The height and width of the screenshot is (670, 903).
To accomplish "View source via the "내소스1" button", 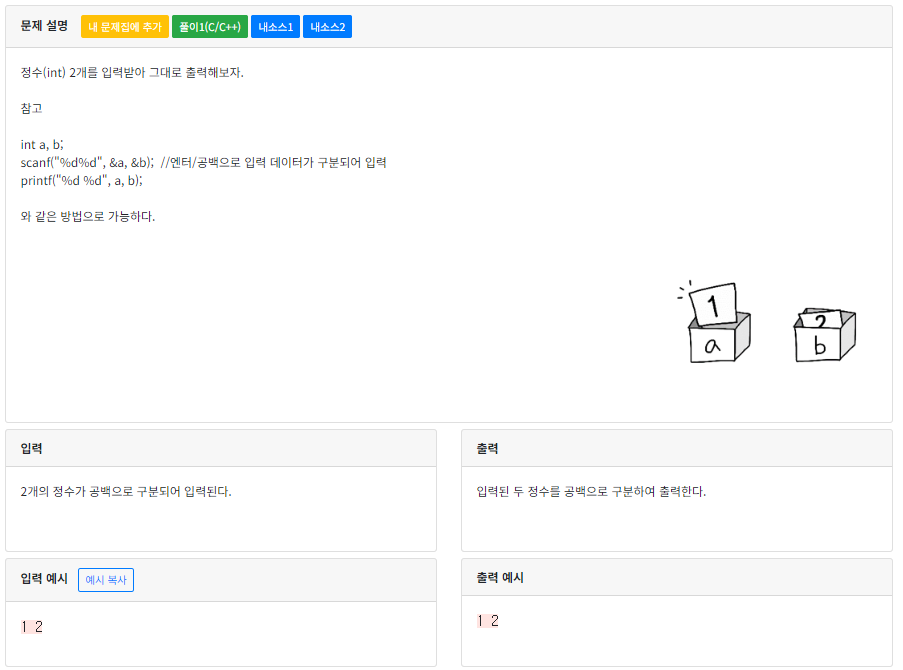I will (275, 27).
